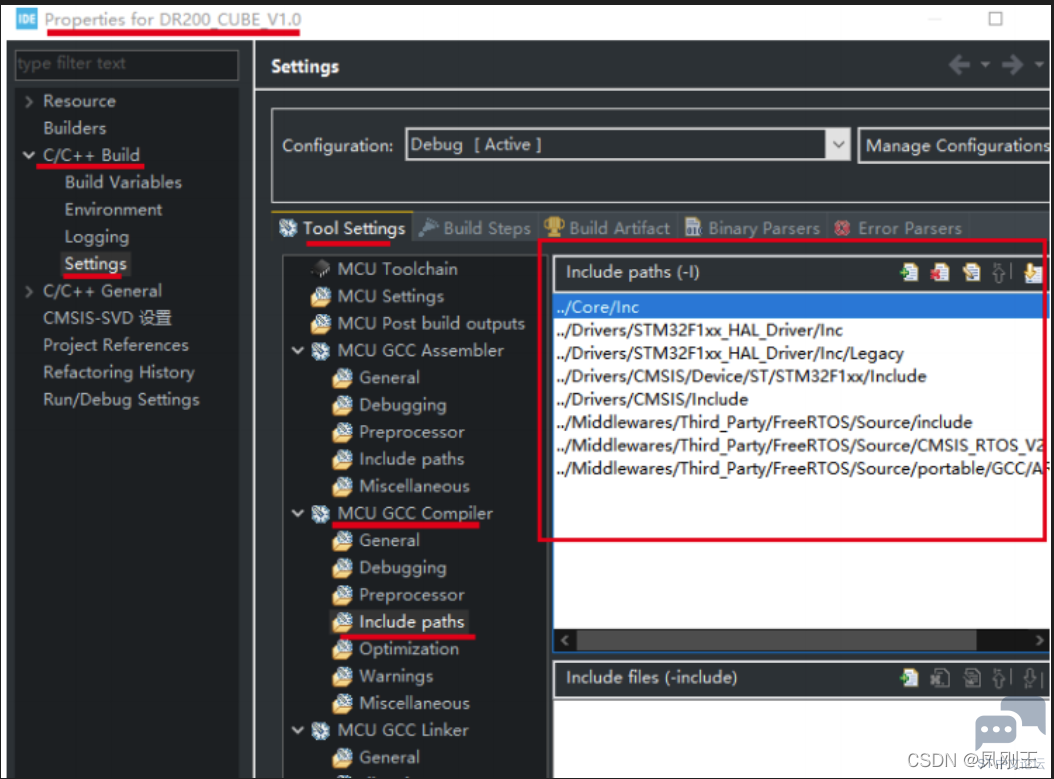This screenshot has height=779, width=1054.
Task: Open the Binary Parsers tab
Action: (752, 229)
